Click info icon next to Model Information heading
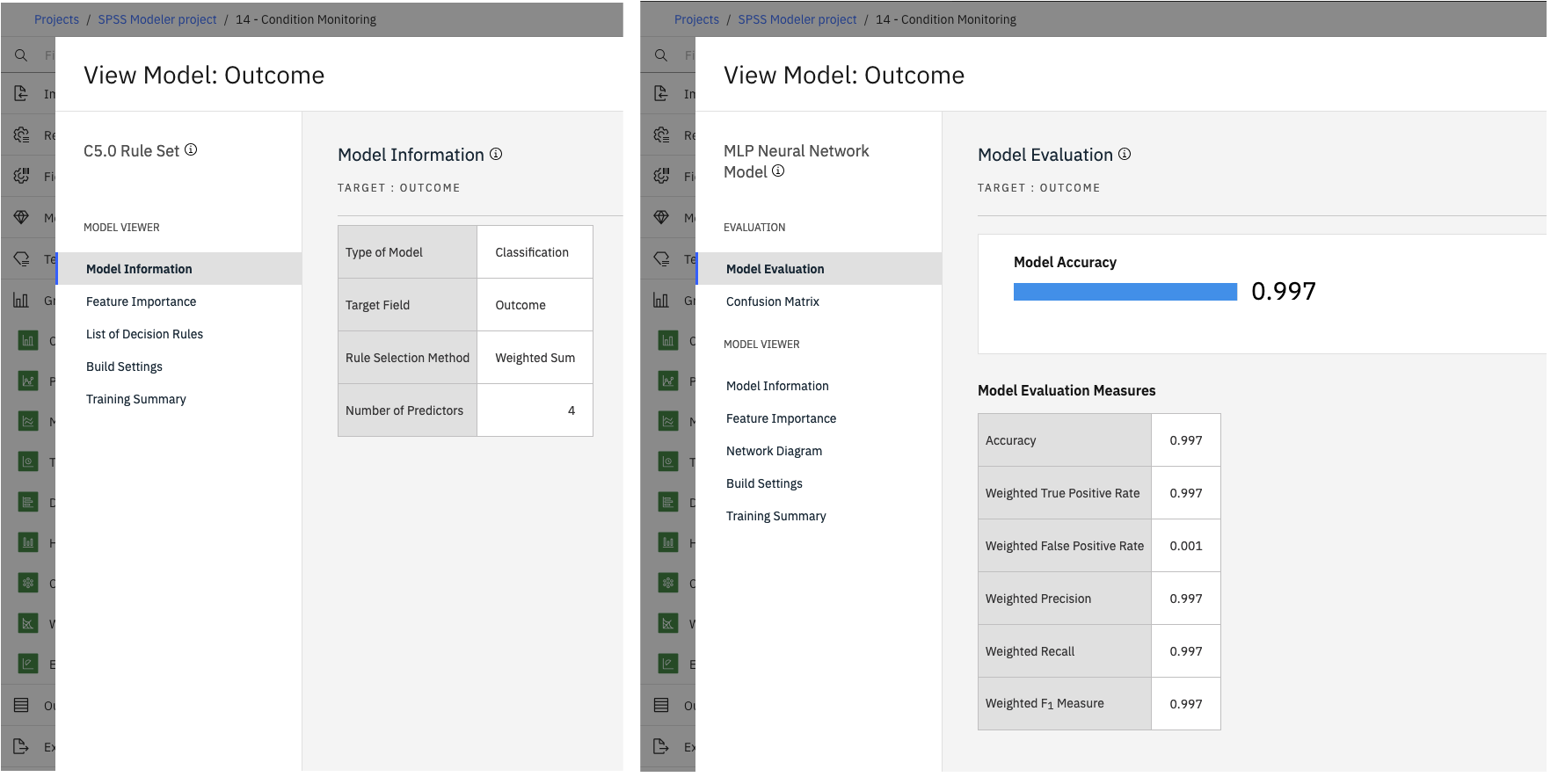The width and height of the screenshot is (1558, 784). click(496, 154)
